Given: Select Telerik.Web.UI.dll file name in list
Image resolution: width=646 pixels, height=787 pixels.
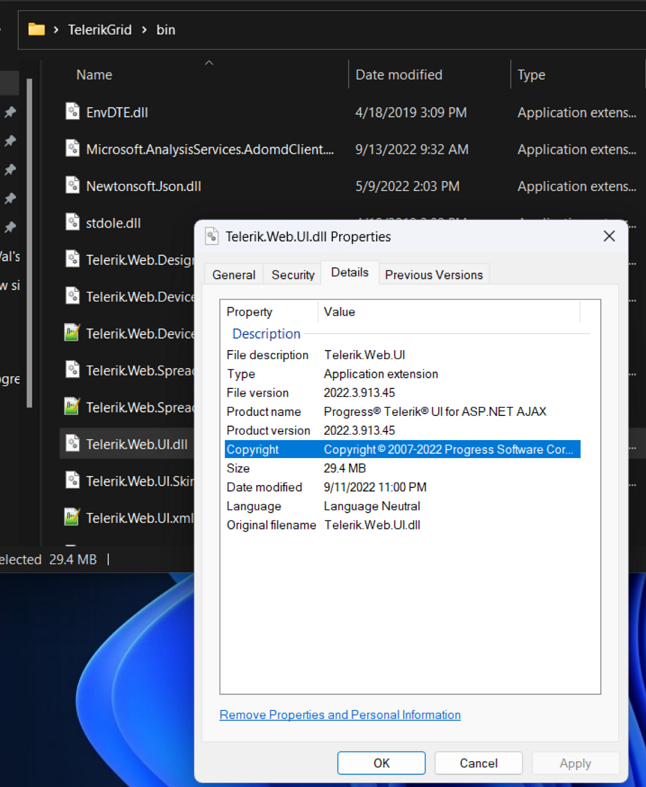Looking at the screenshot, I should (x=137, y=444).
